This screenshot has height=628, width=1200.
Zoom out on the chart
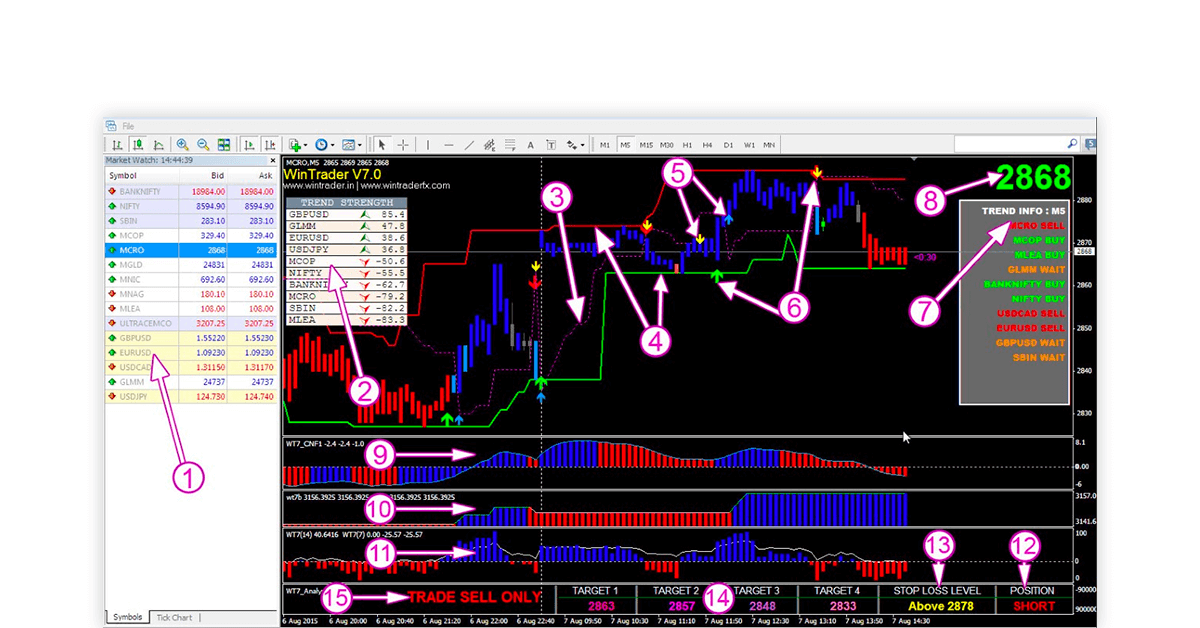[203, 144]
